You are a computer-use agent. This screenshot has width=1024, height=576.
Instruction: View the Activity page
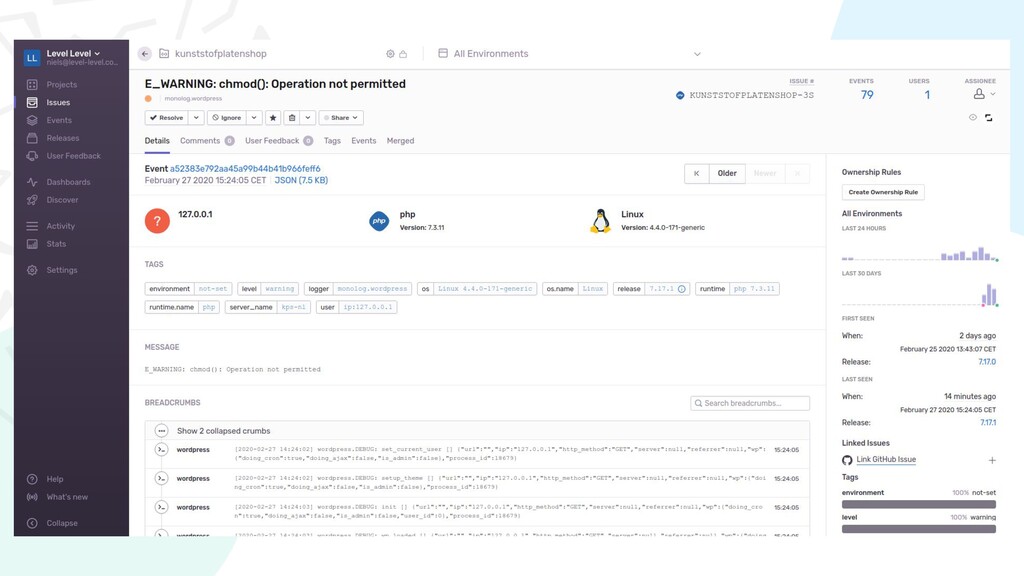tap(60, 226)
